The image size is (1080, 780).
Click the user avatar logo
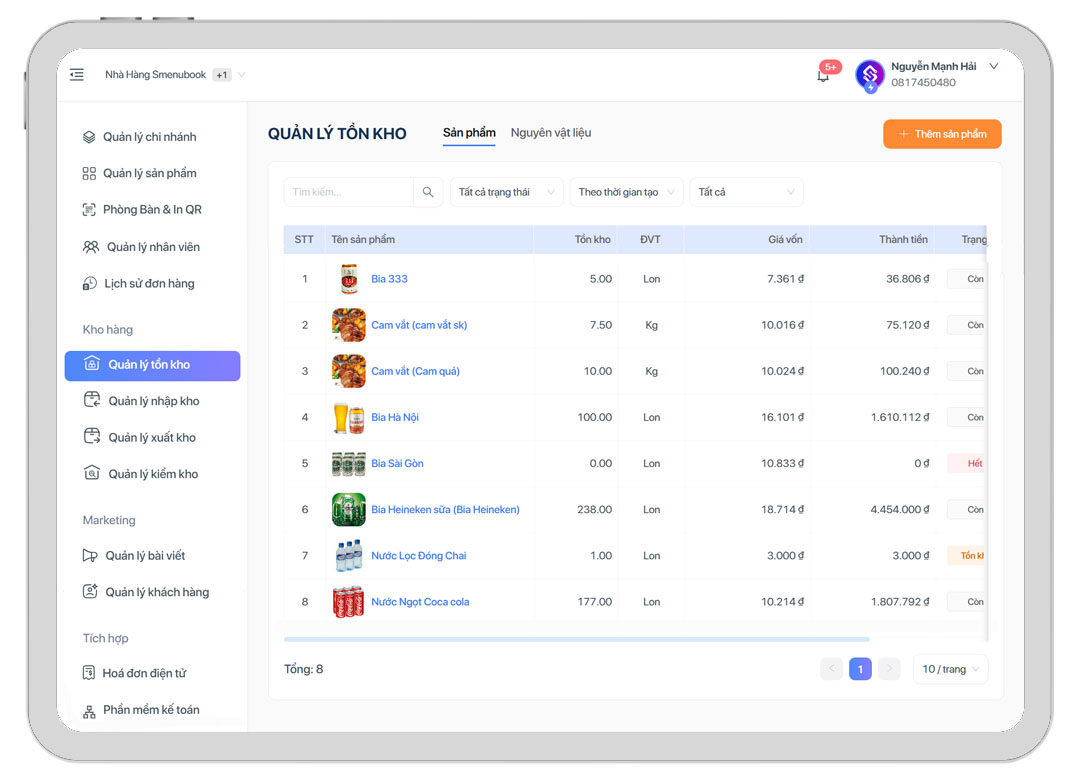870,74
